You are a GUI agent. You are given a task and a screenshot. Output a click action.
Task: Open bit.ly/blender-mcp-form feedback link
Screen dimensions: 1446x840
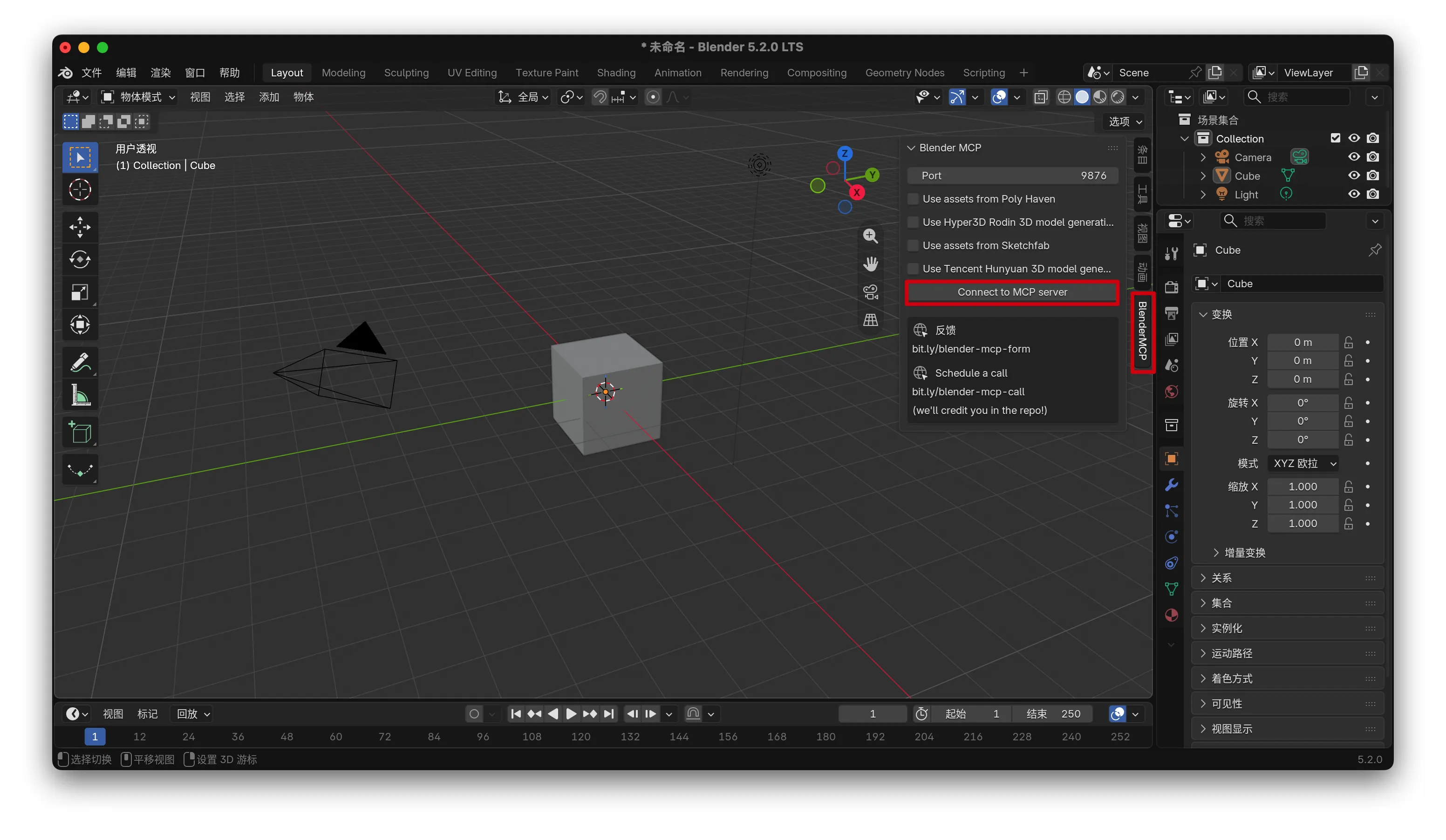(971, 349)
